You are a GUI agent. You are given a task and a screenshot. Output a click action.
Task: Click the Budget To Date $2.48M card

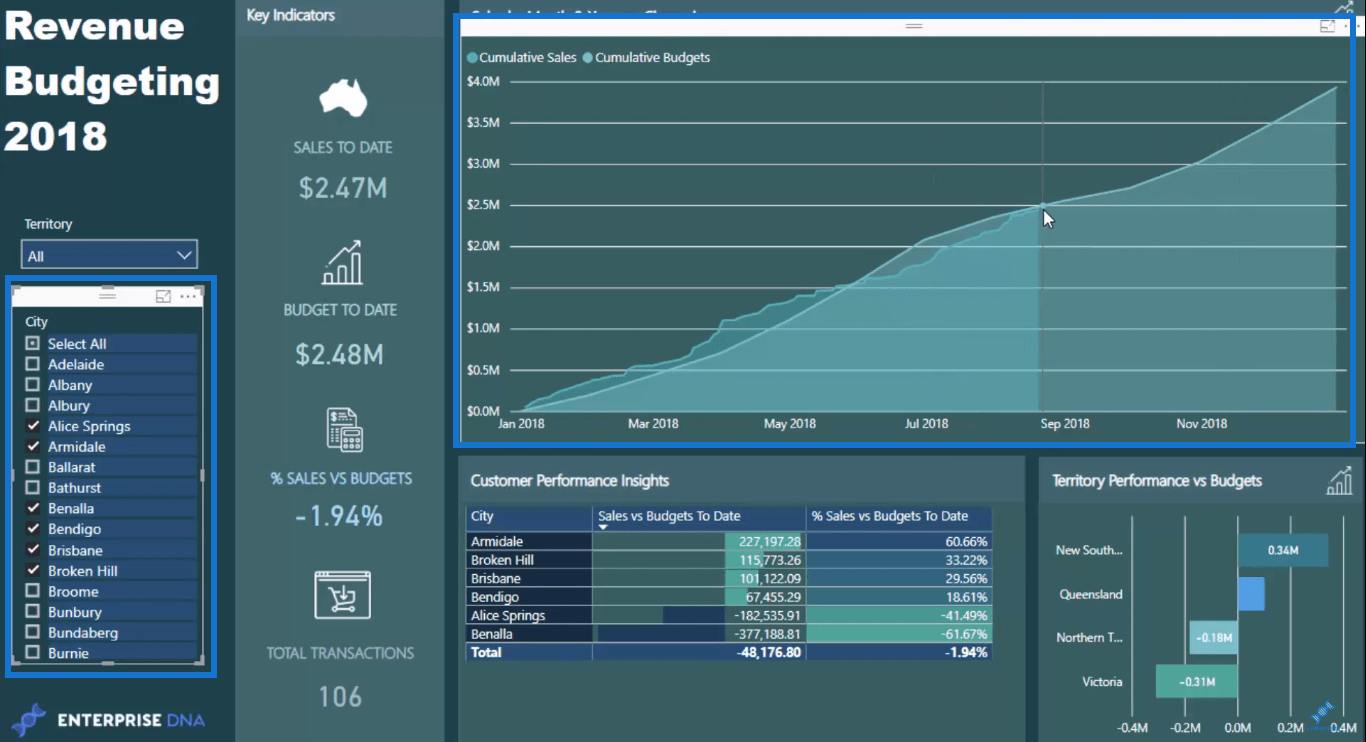(340, 354)
